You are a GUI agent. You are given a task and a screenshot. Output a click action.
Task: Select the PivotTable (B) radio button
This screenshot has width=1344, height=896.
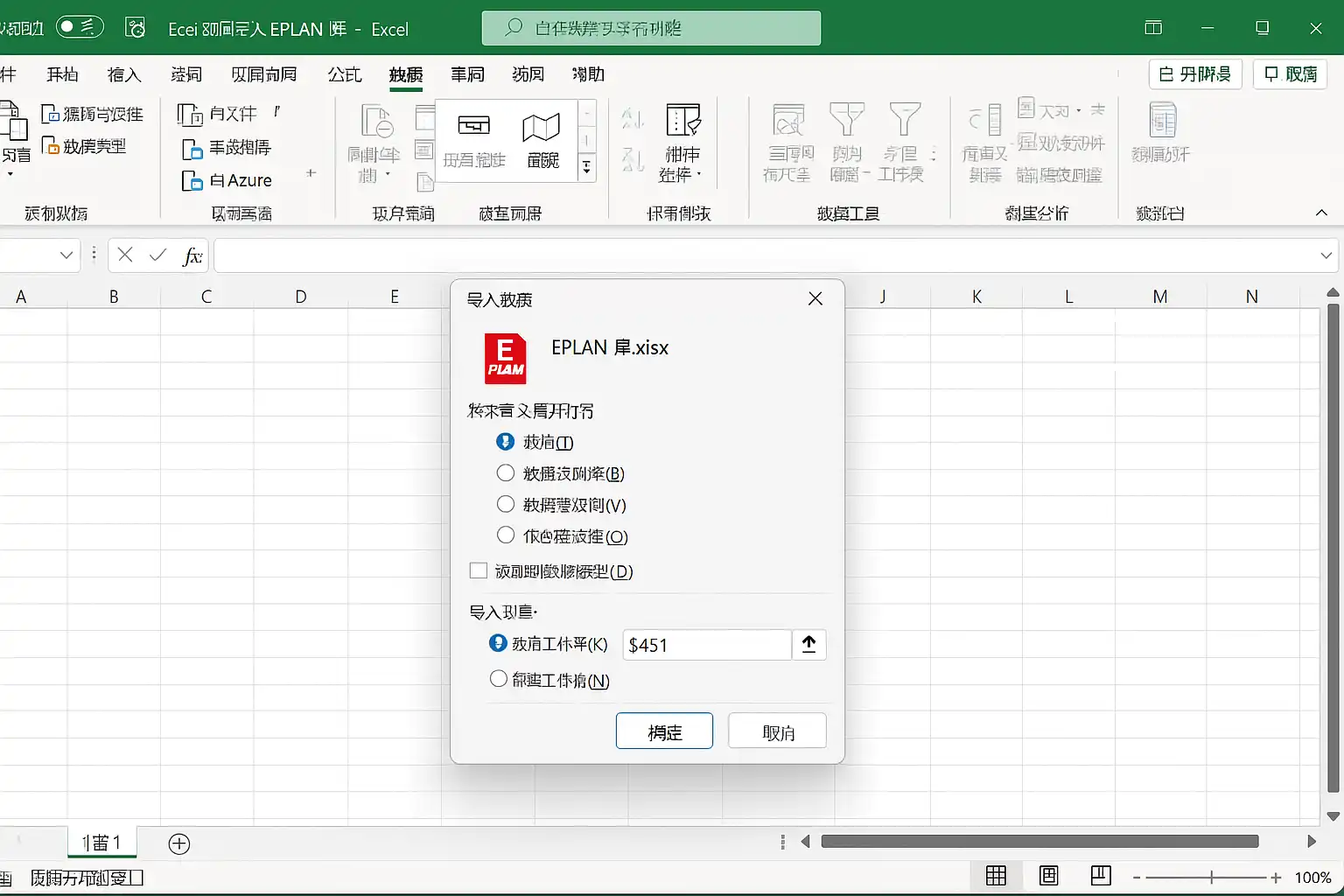pos(505,472)
